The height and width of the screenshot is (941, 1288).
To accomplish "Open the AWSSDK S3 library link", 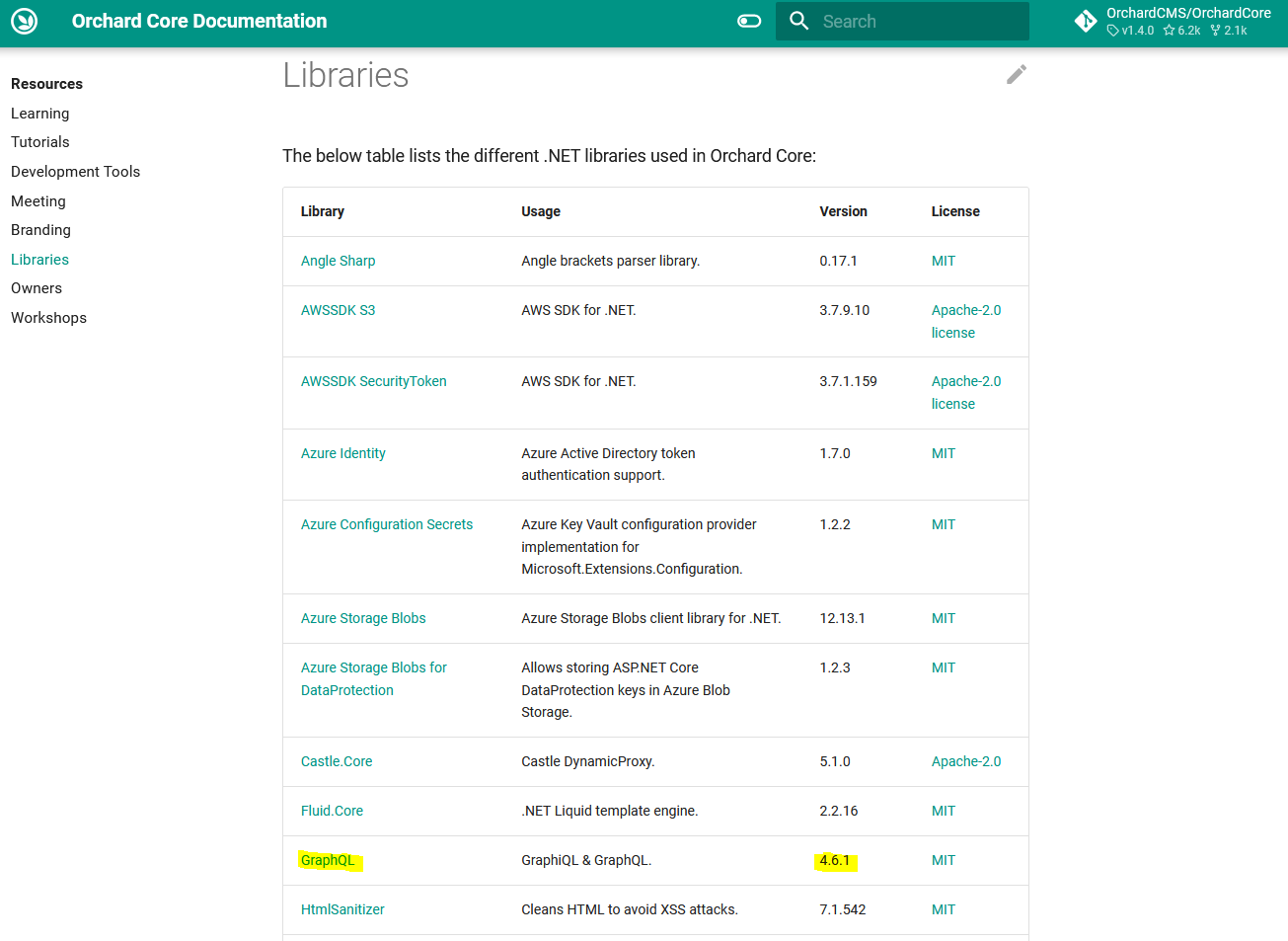I will [x=339, y=310].
